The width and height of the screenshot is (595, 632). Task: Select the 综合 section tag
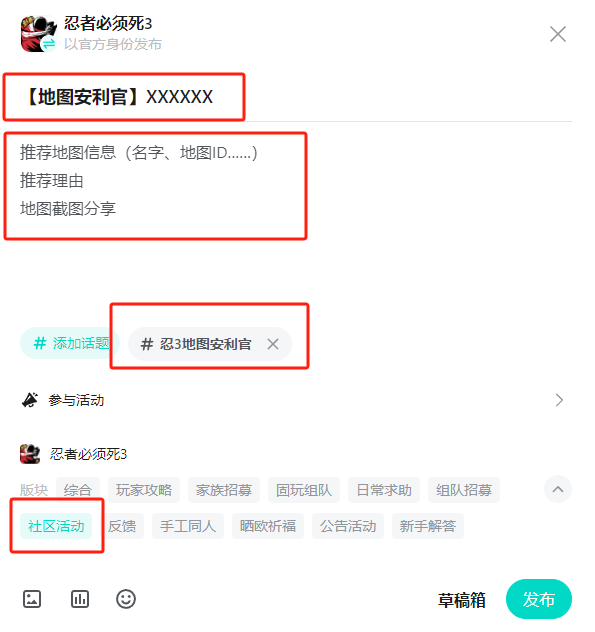click(78, 490)
